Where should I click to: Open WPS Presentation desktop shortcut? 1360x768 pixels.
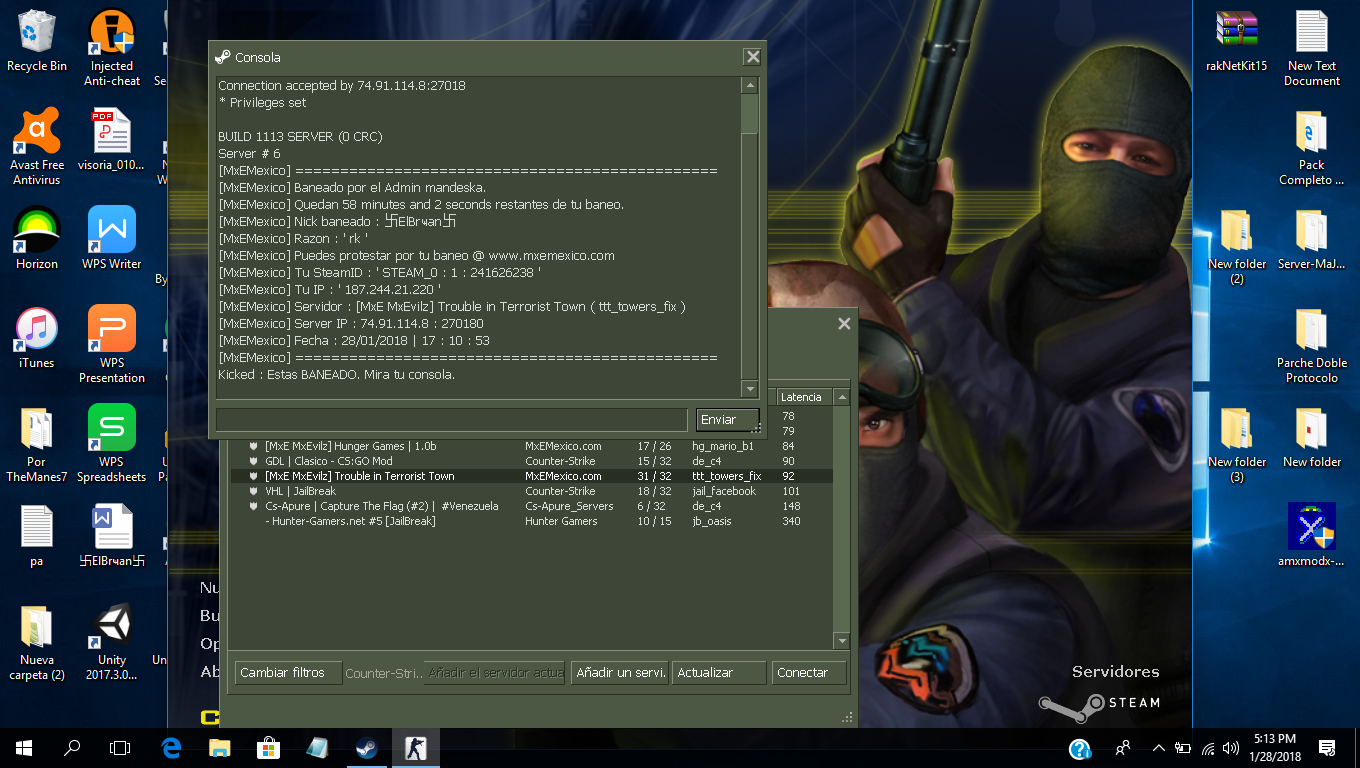click(x=112, y=345)
